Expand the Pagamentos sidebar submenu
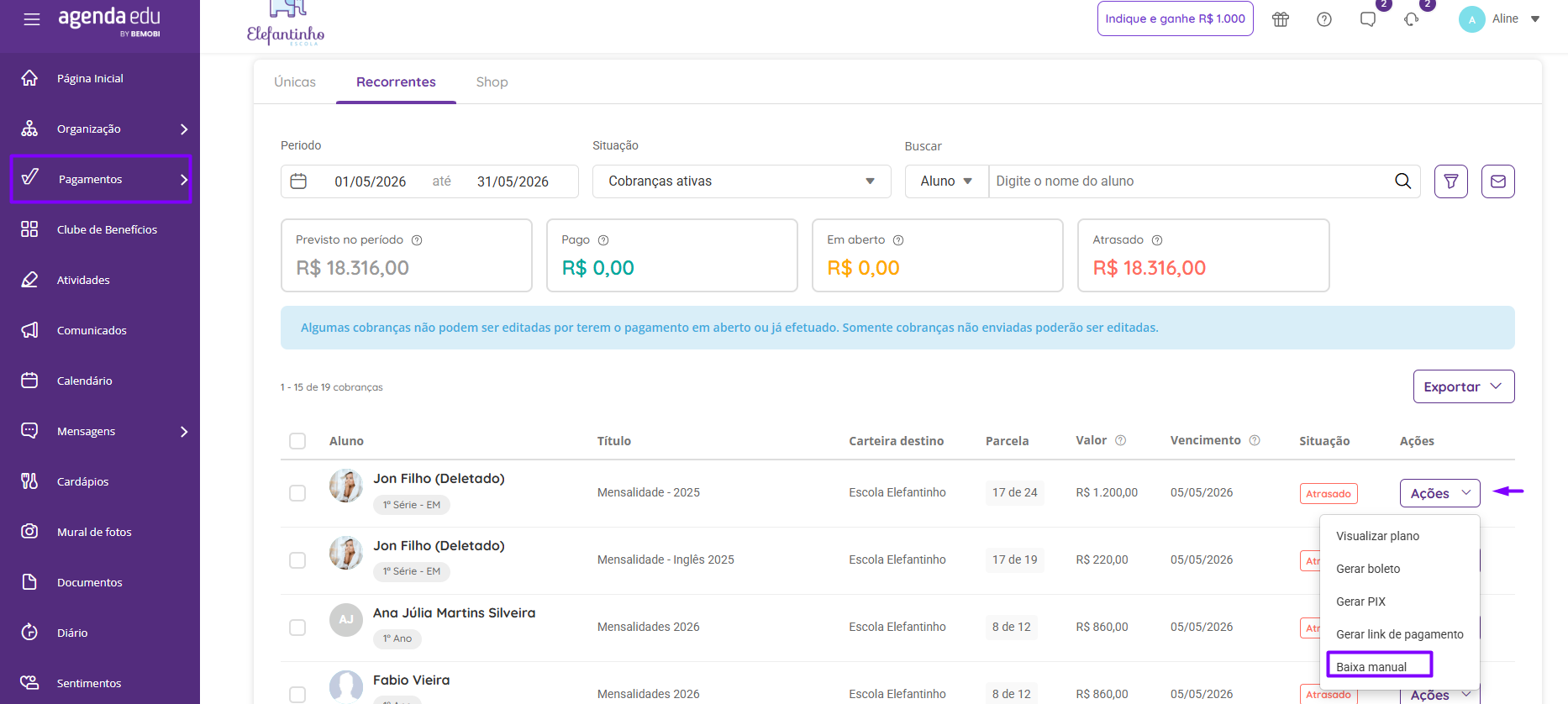 (184, 180)
